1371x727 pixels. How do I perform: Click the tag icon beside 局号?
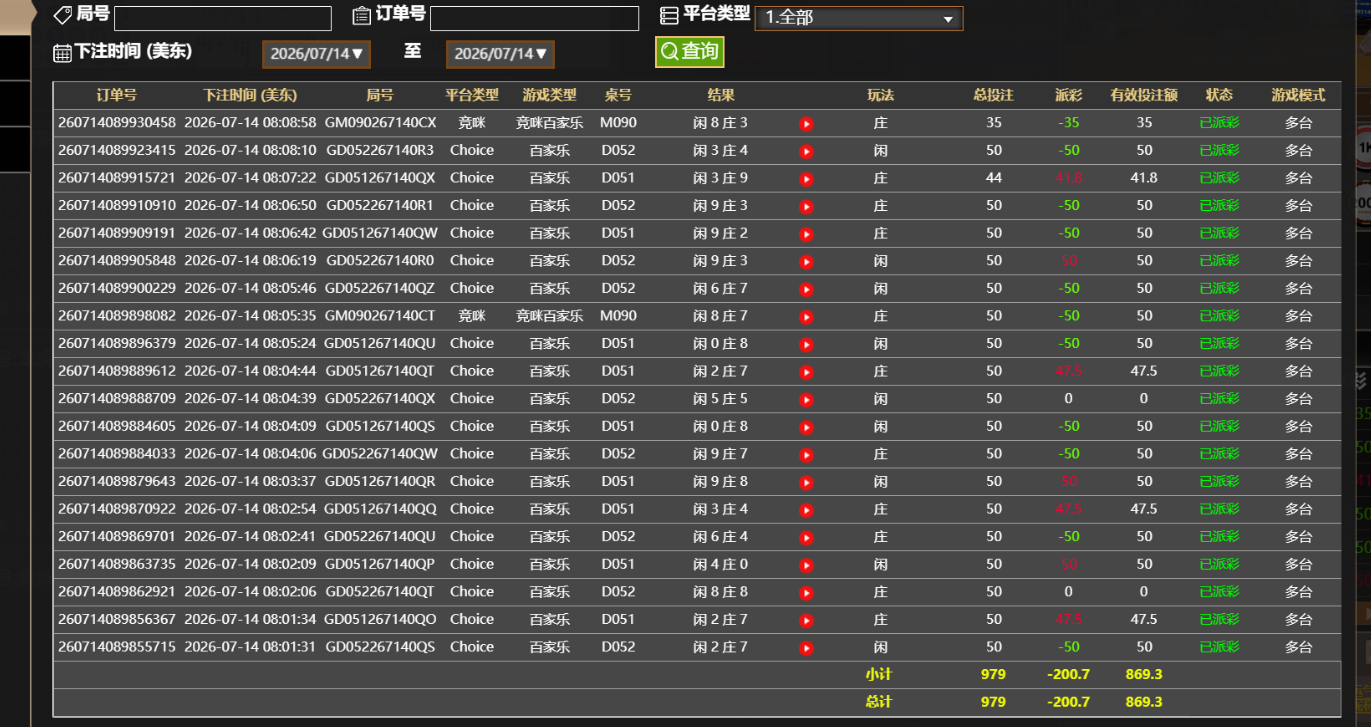62,15
